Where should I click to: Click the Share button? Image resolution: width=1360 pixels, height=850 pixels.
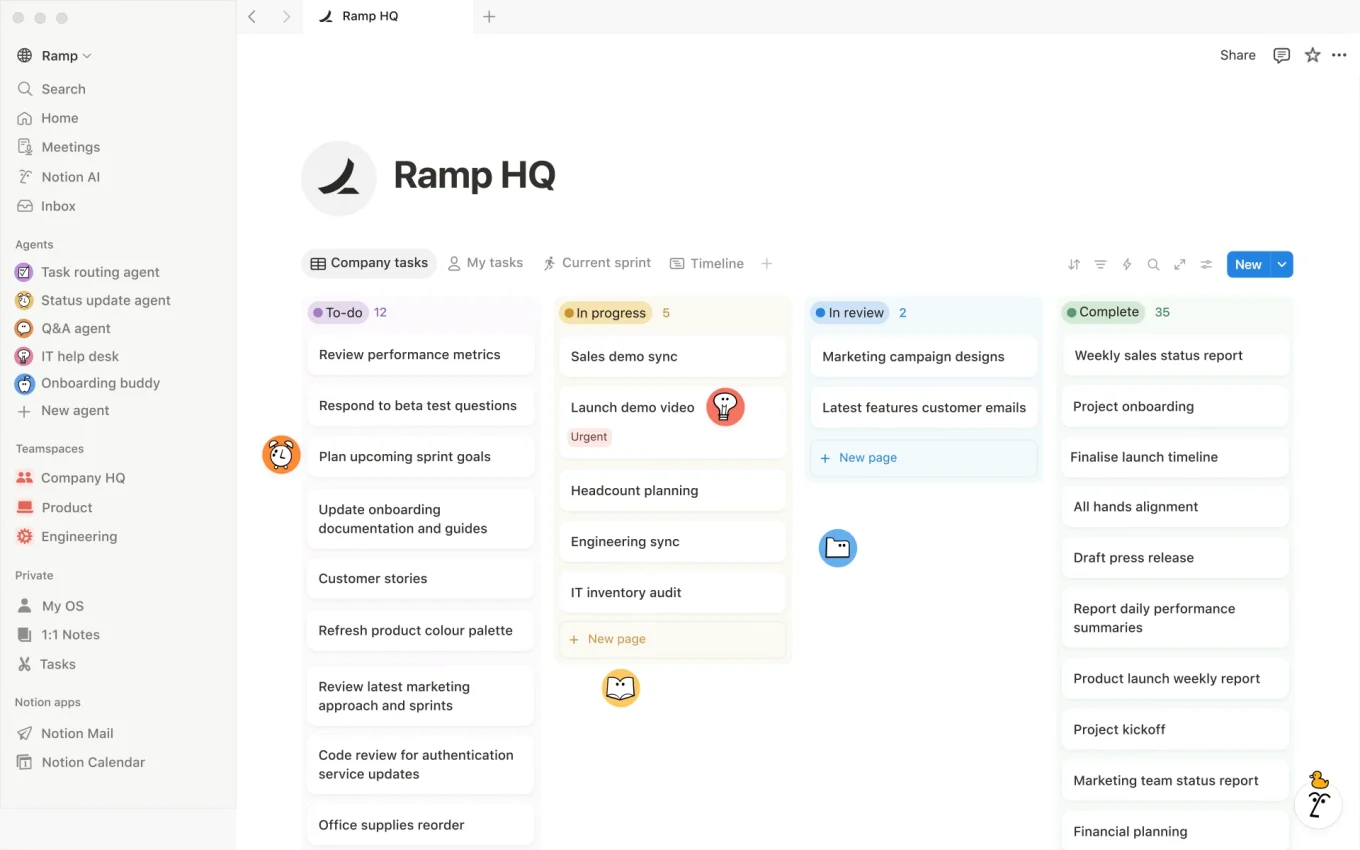click(1238, 55)
